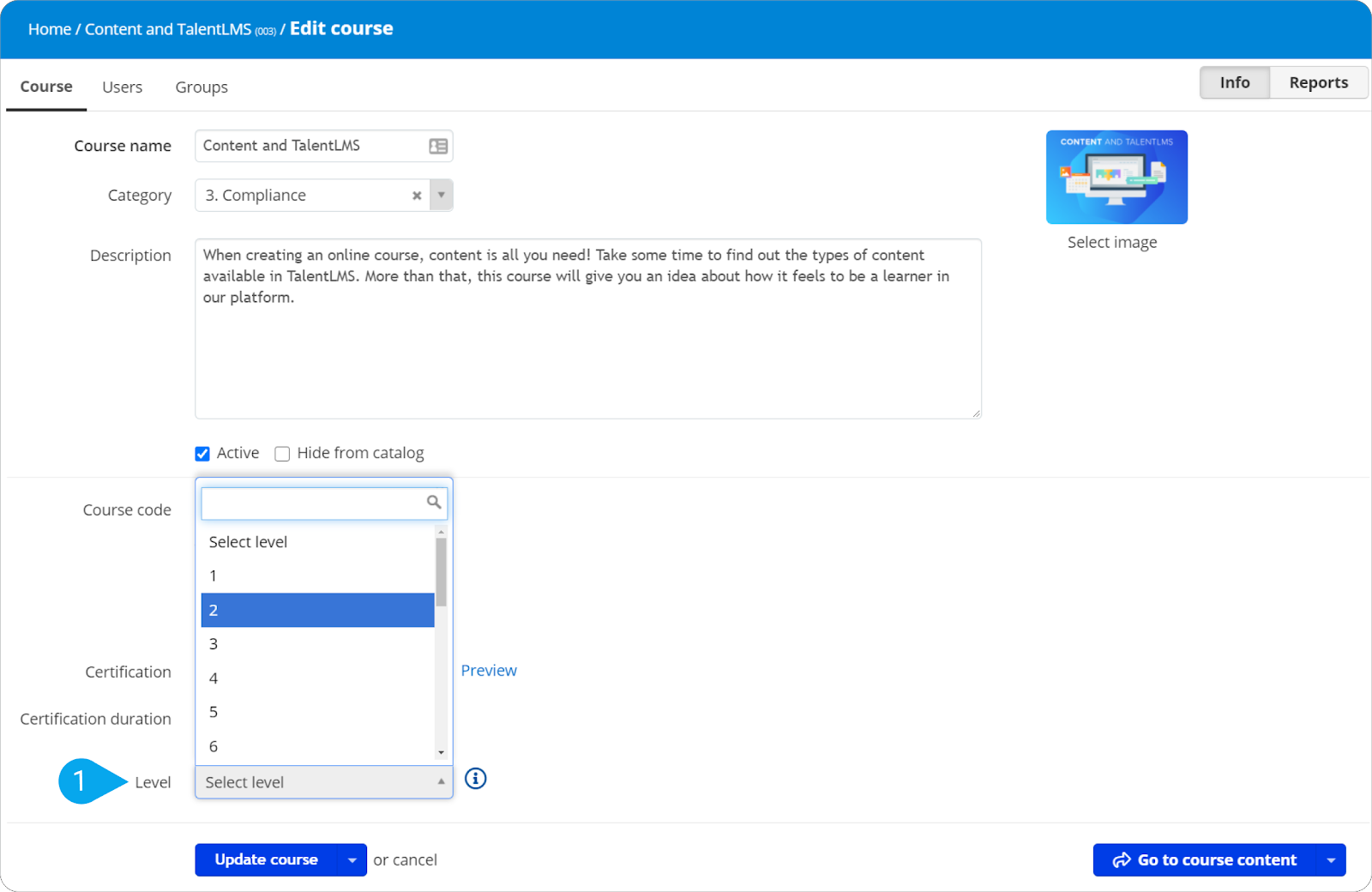
Task: Select the Info view button
Action: tap(1235, 82)
